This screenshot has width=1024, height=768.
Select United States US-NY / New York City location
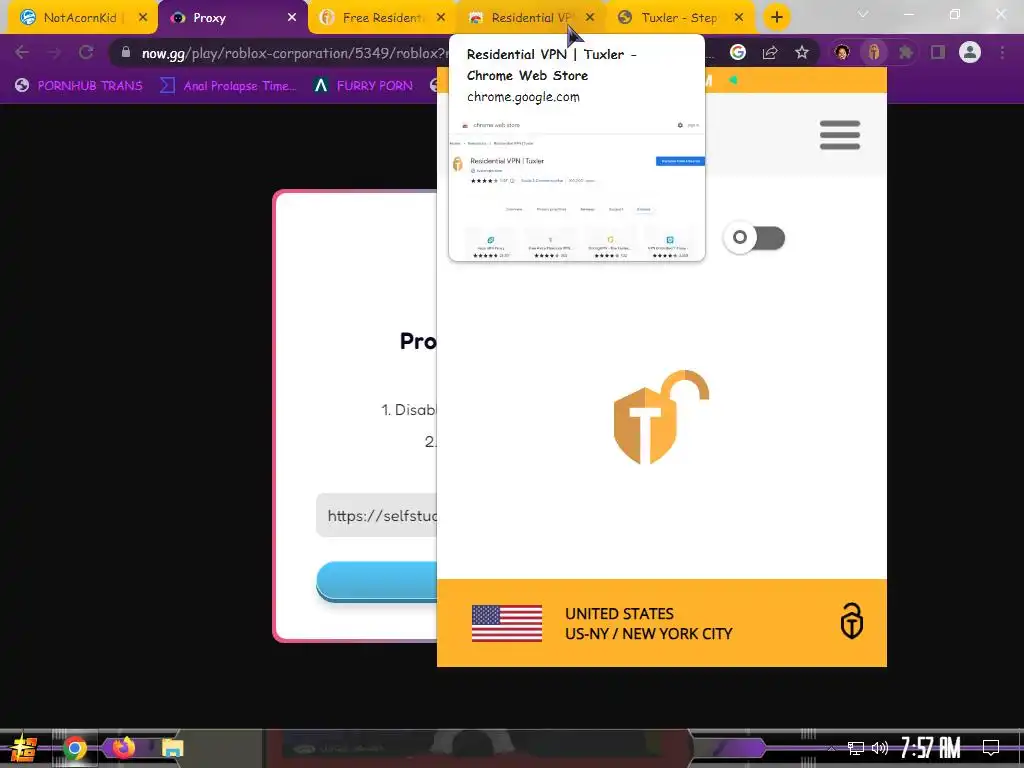pyautogui.click(x=648, y=624)
